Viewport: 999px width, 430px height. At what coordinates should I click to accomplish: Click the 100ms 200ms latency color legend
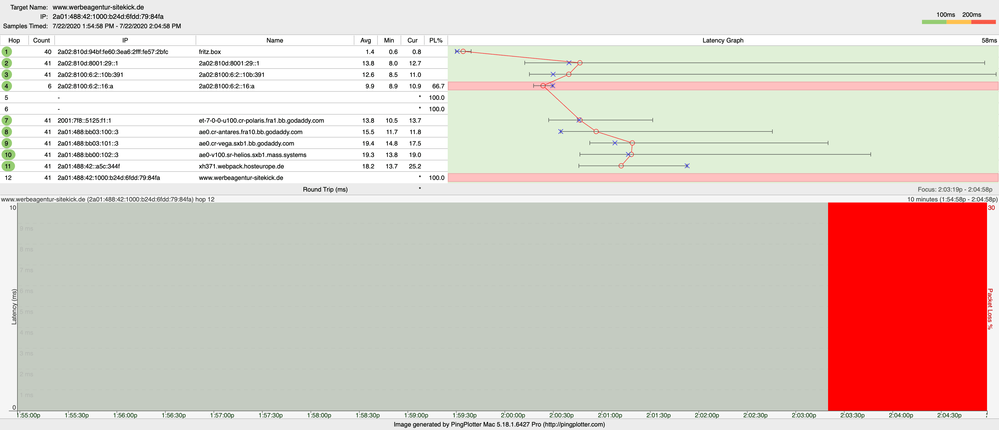959,17
